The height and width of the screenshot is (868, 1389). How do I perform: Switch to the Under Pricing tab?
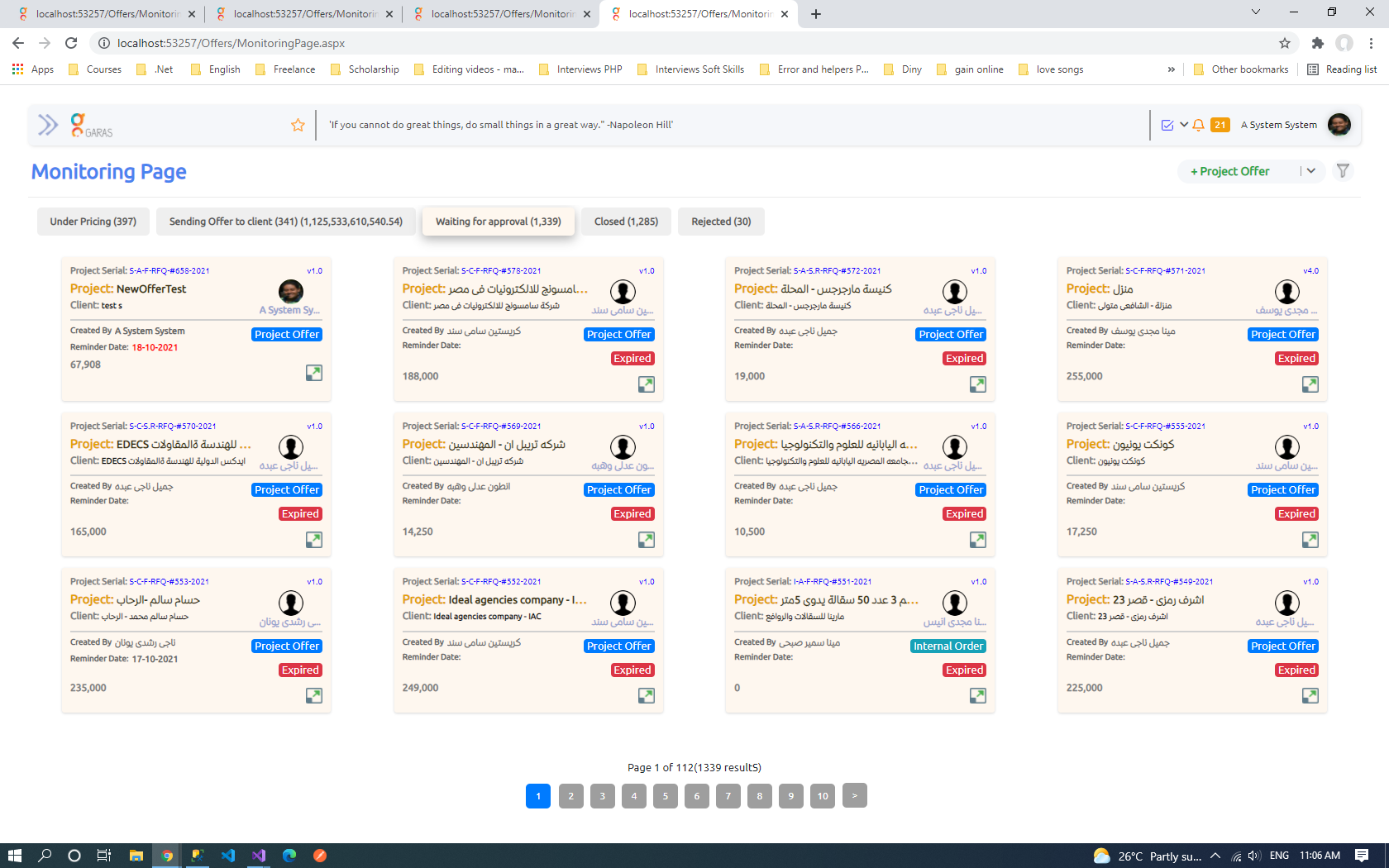pos(93,222)
